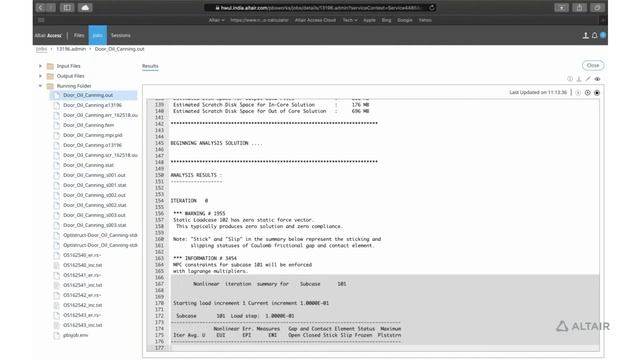The image size is (640, 360).
Task: Open the Yahoo bookmark
Action: click(425, 20)
